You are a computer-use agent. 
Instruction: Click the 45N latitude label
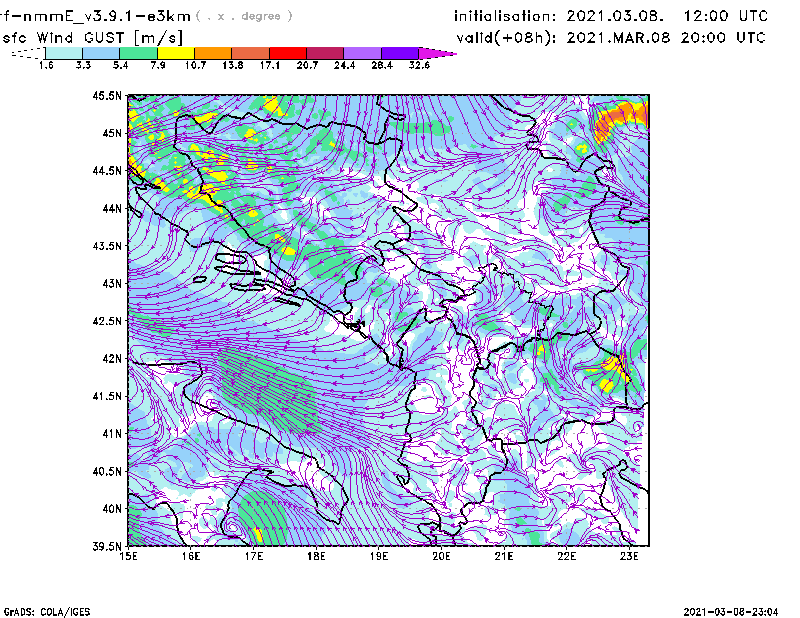[x=112, y=133]
